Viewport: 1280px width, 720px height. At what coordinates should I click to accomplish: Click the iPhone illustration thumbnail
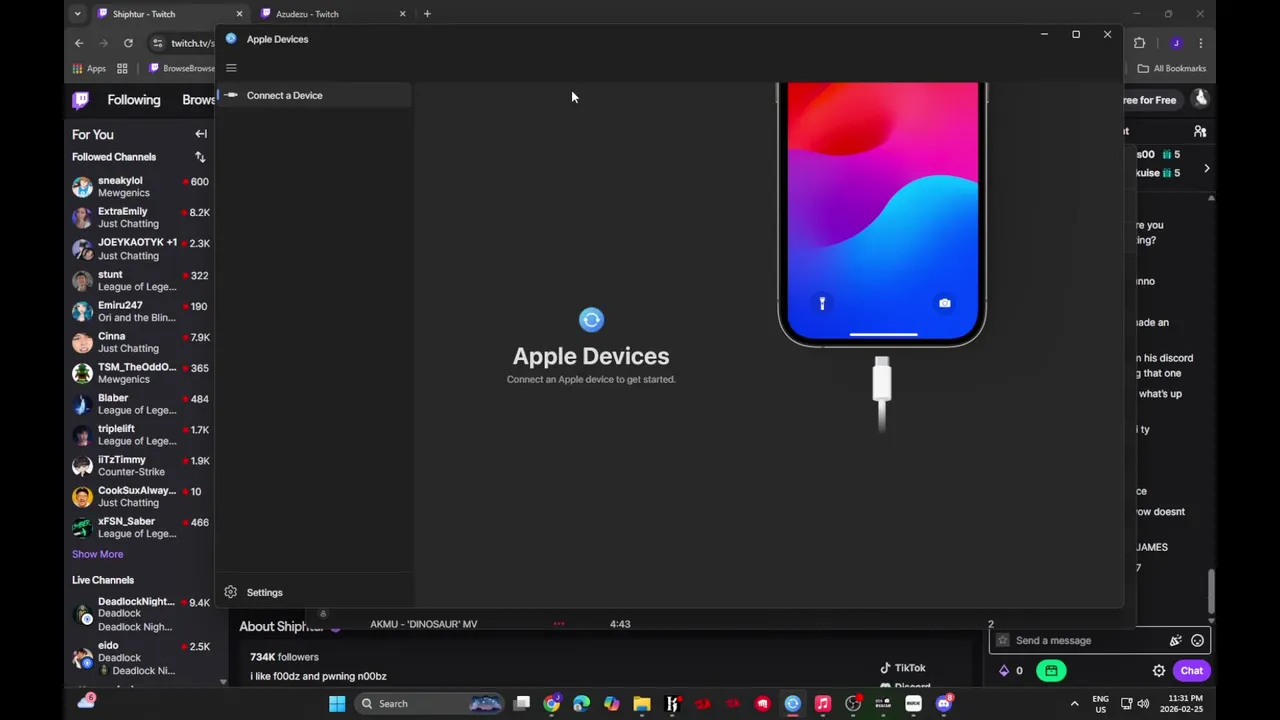(x=882, y=214)
